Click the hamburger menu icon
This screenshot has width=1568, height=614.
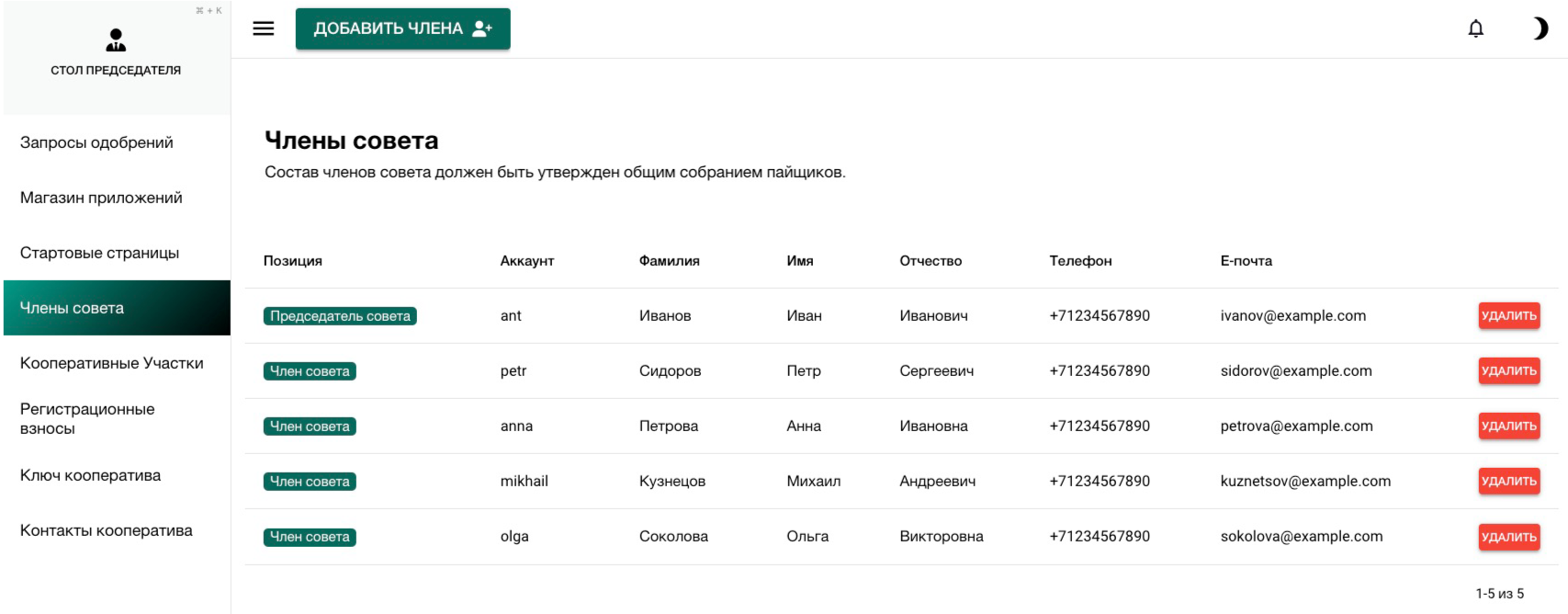264,28
